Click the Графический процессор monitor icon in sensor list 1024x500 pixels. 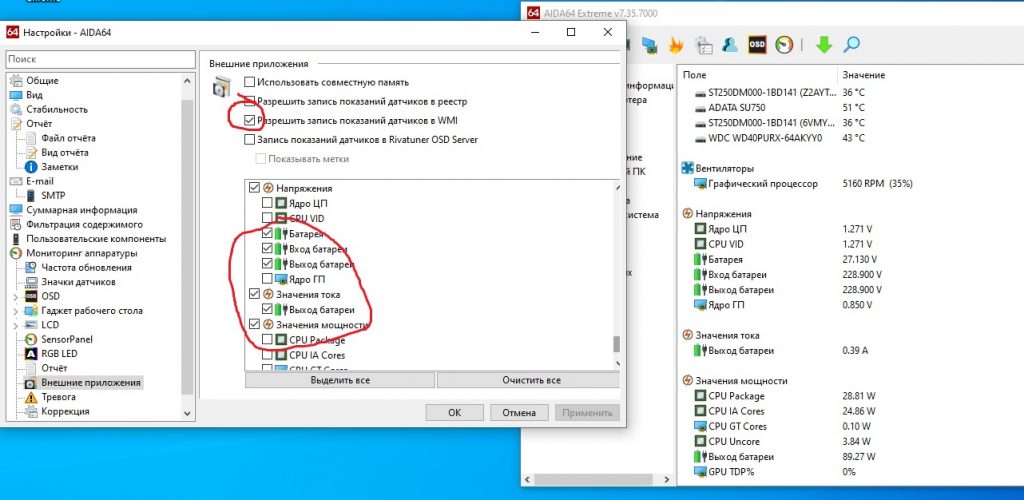tap(700, 184)
